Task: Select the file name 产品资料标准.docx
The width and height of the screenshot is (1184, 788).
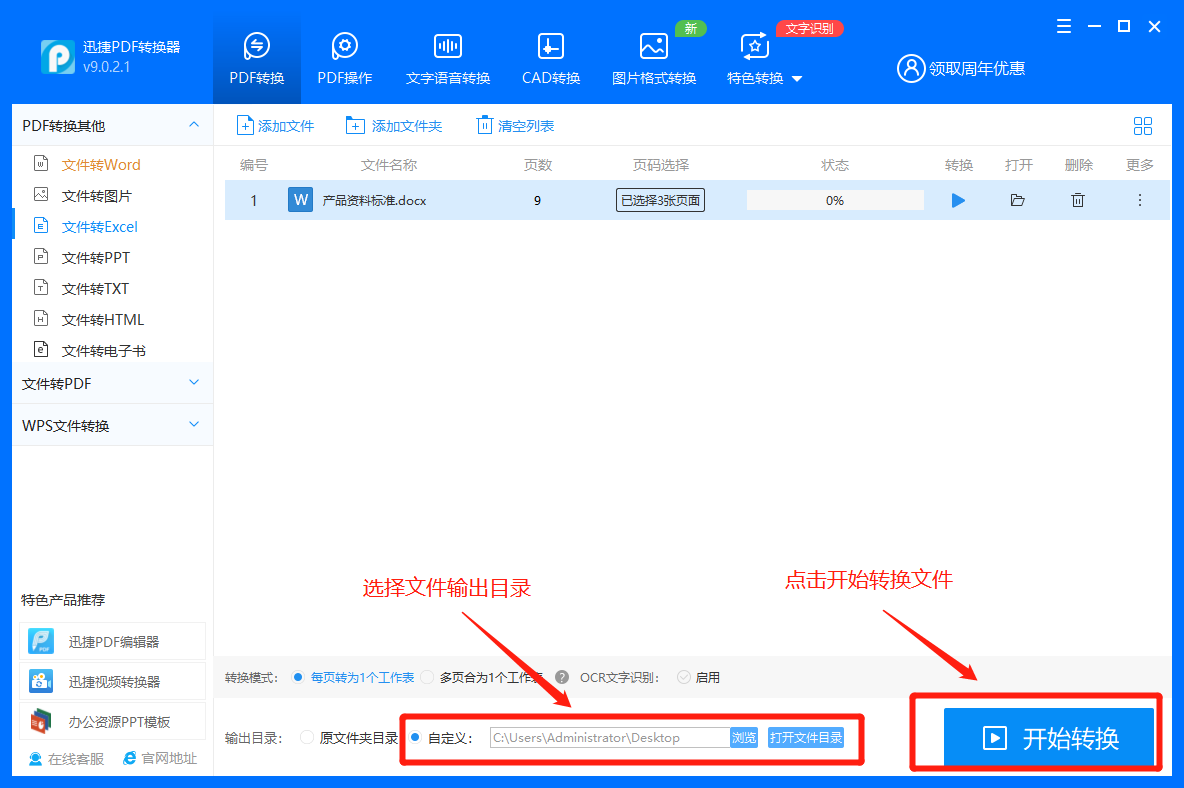Action: (375, 200)
